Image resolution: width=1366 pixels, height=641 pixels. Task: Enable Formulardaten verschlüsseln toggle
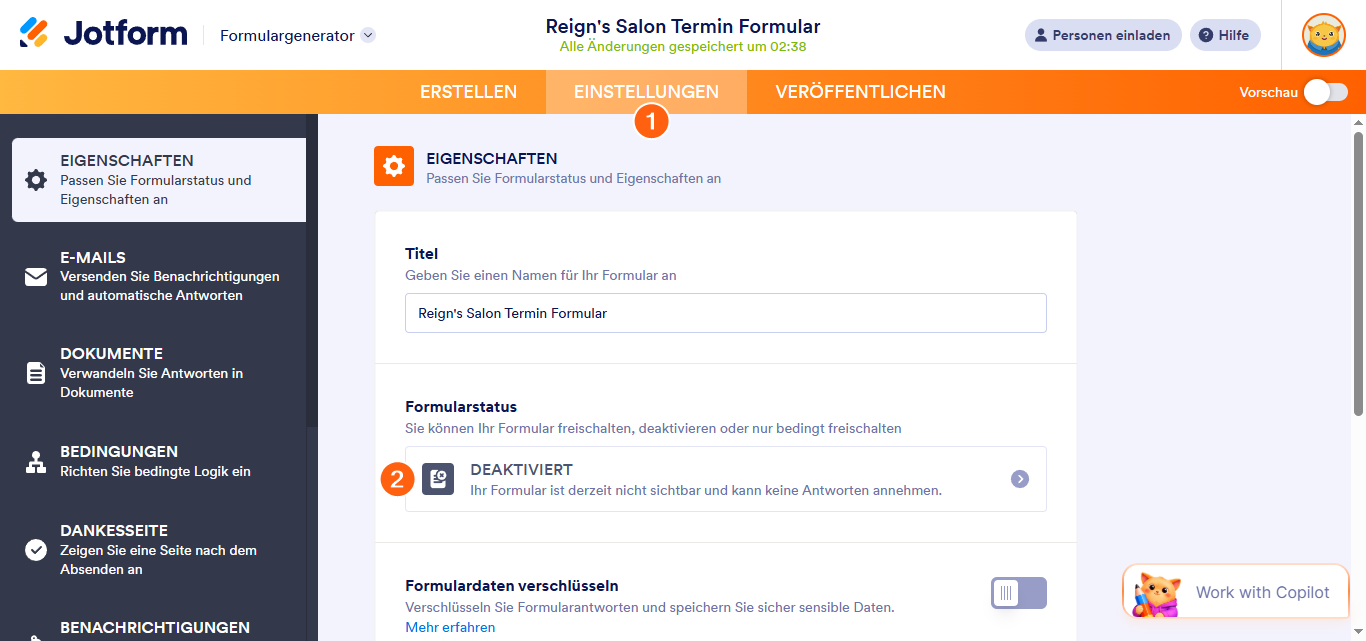[x=1018, y=593]
